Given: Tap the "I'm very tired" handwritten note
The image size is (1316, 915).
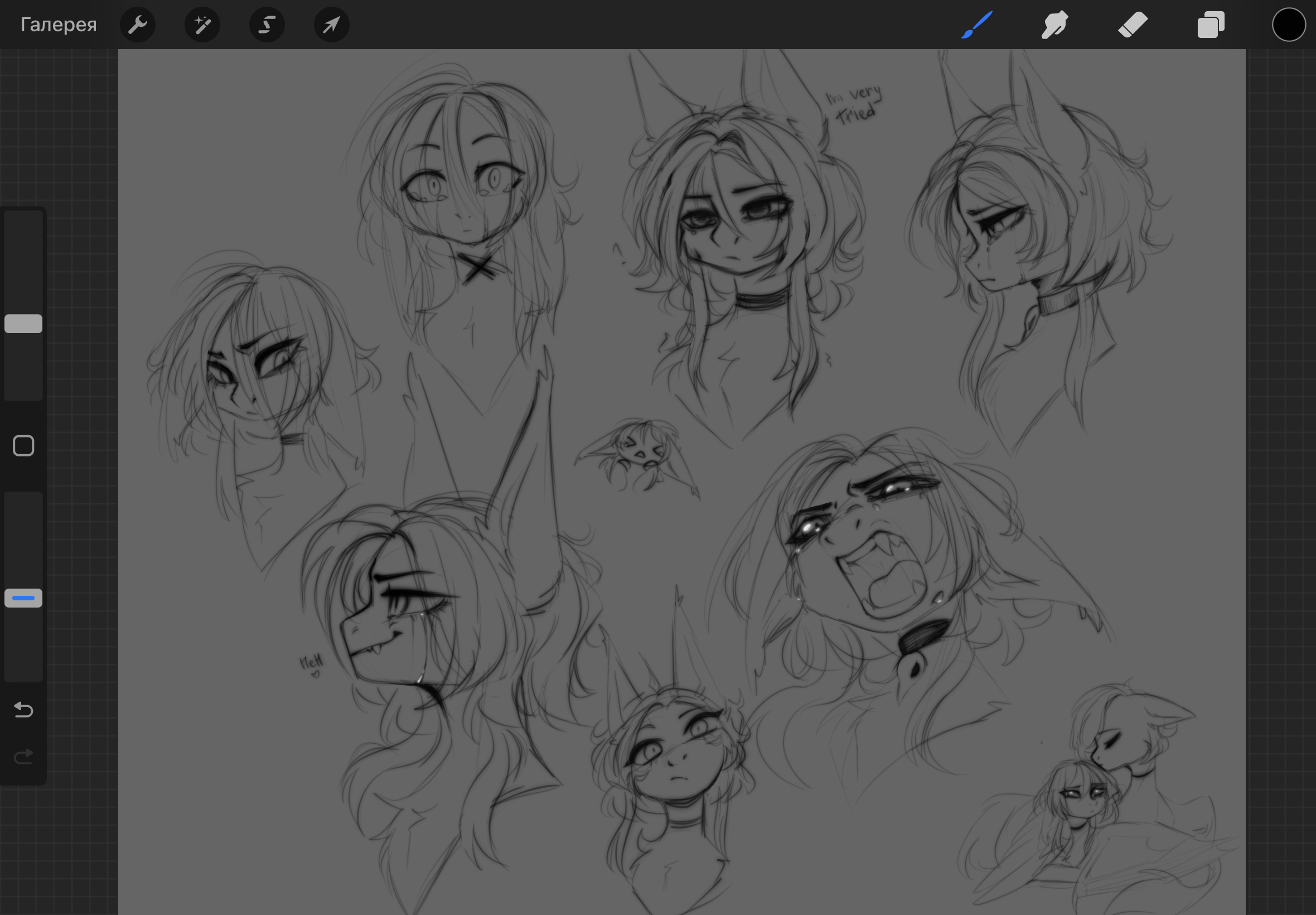Looking at the screenshot, I should tap(854, 104).
